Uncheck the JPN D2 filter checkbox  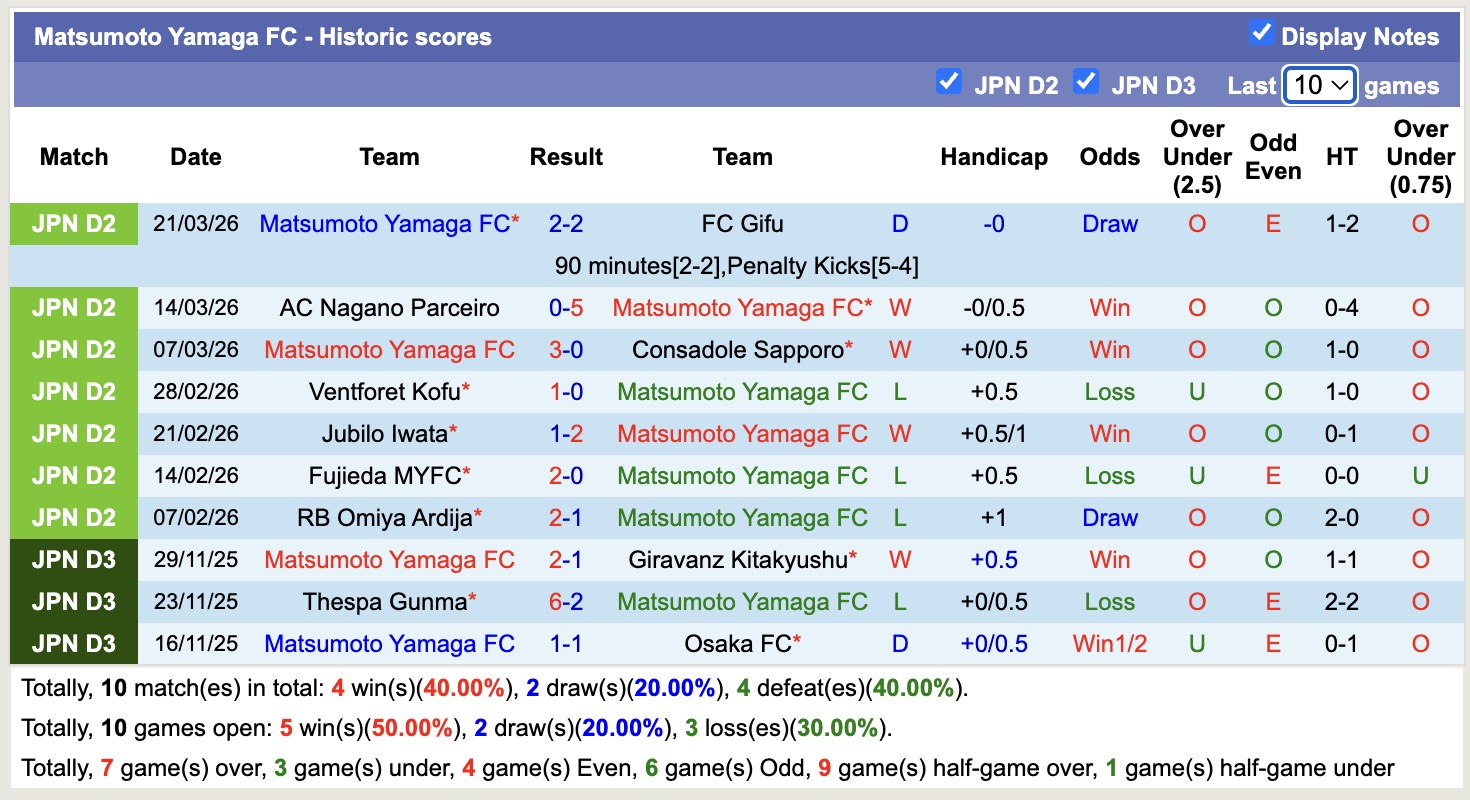click(948, 83)
